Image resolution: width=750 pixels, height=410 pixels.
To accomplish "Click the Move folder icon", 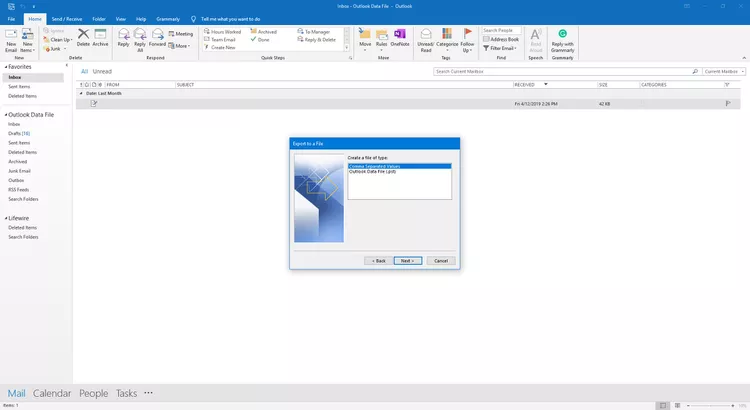I will coord(365,34).
